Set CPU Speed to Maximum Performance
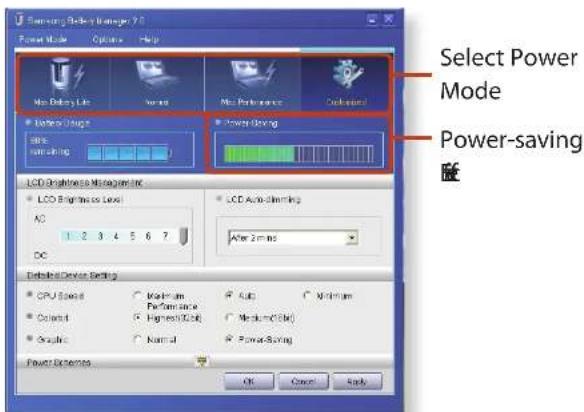This screenshot has height=412, width=584. [x=137, y=296]
